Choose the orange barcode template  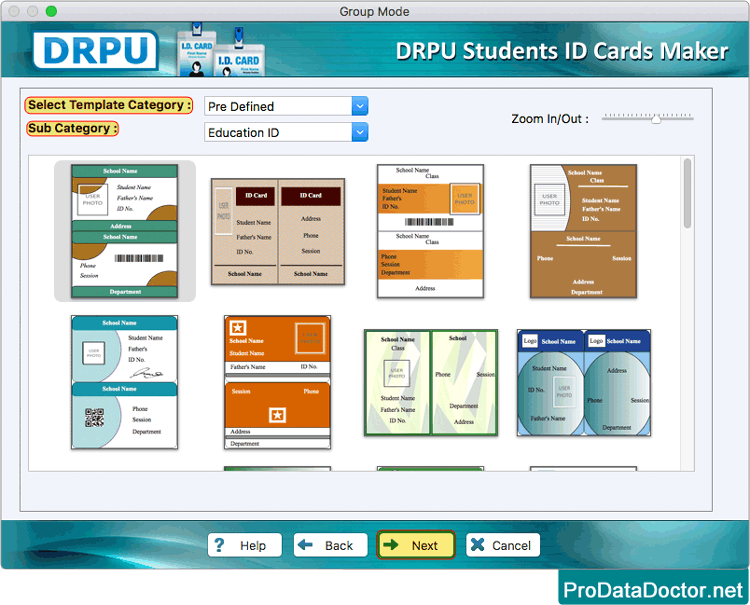[430, 231]
